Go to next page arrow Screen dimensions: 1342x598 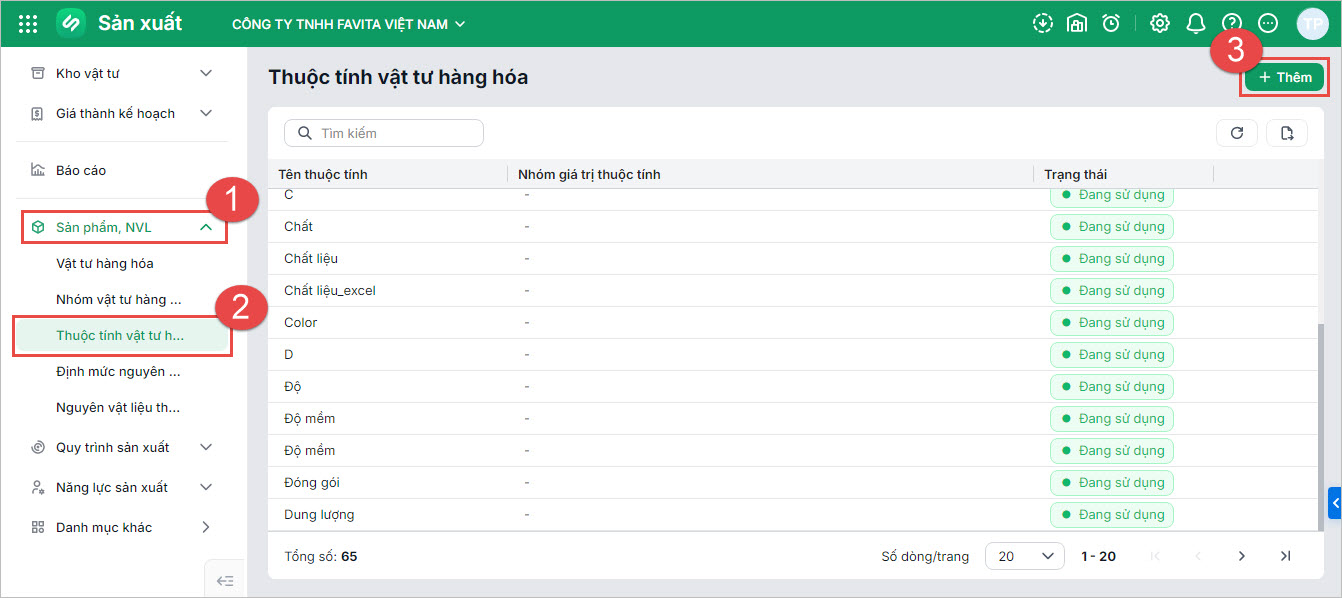click(1241, 556)
